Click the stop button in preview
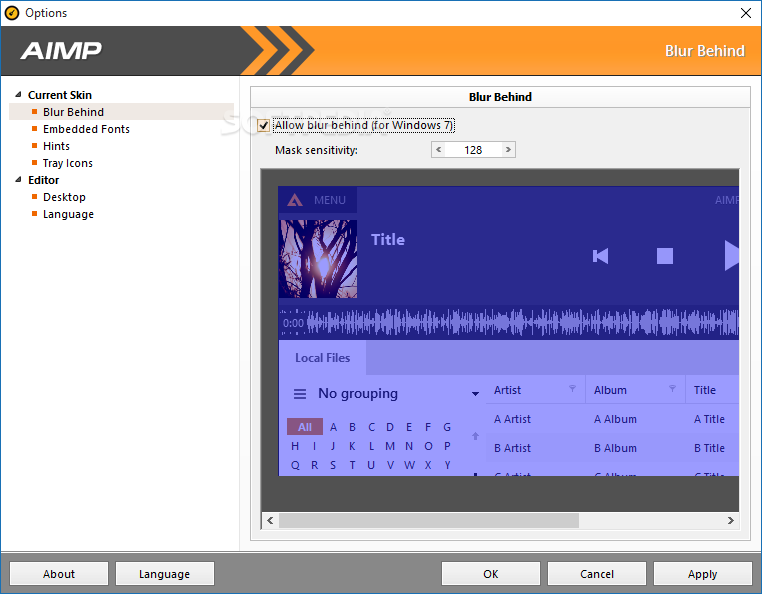This screenshot has height=594, width=762. coord(665,256)
